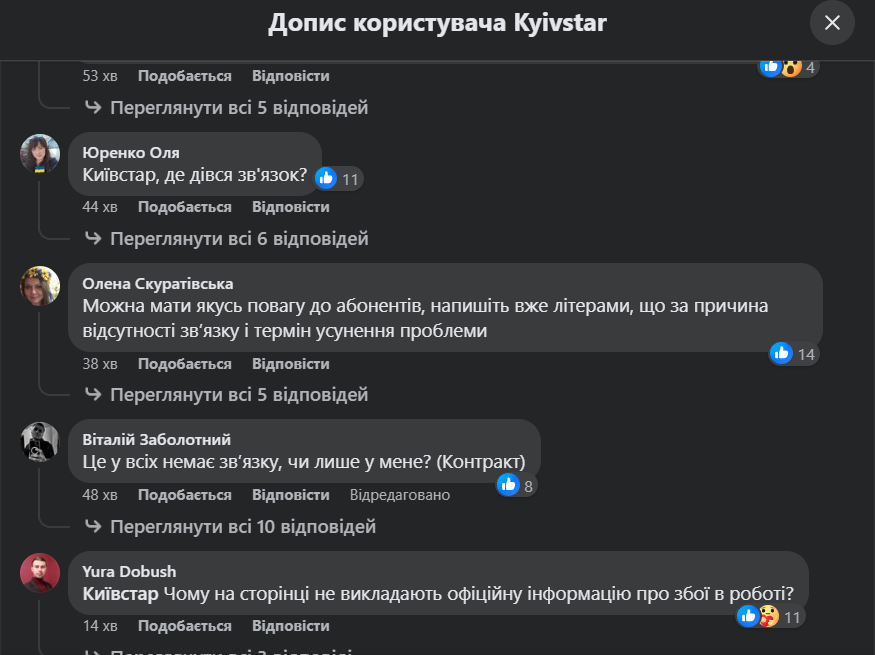The image size is (875, 655).
Task: Close the Kyivstar post dialog
Action: tap(832, 22)
